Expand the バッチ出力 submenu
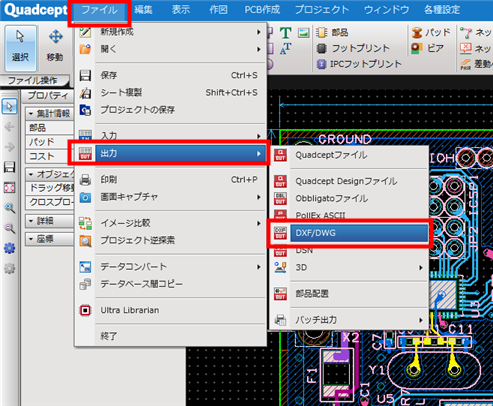 click(x=349, y=320)
